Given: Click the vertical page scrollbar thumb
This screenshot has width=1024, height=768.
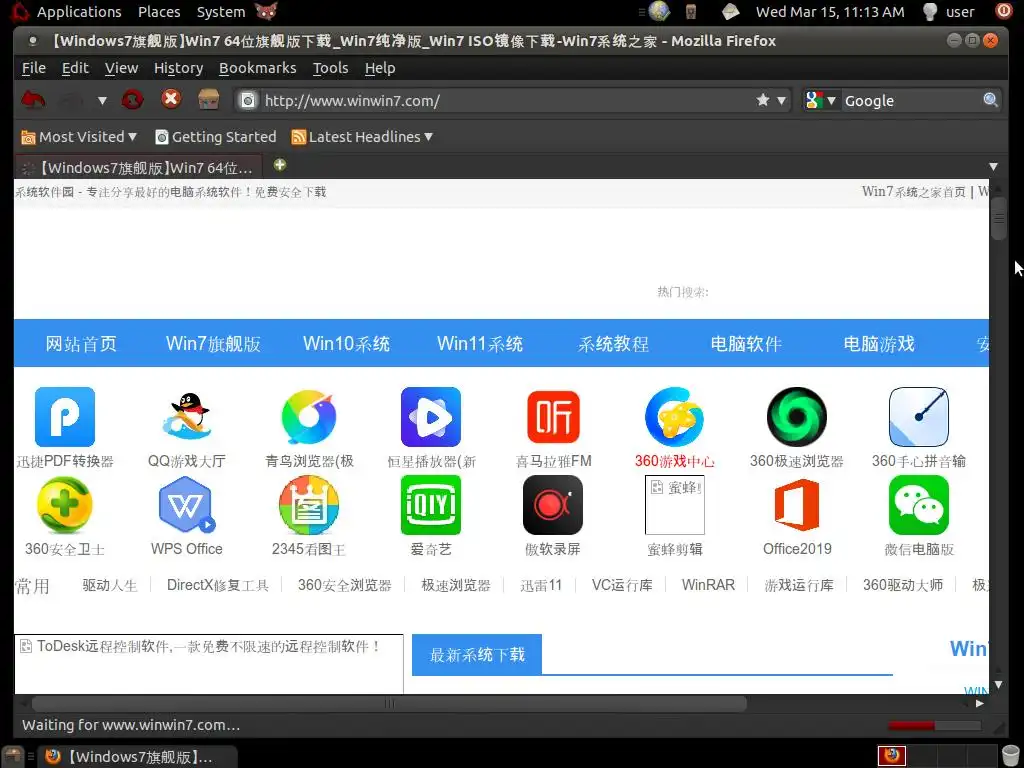Looking at the screenshot, I should (999, 219).
